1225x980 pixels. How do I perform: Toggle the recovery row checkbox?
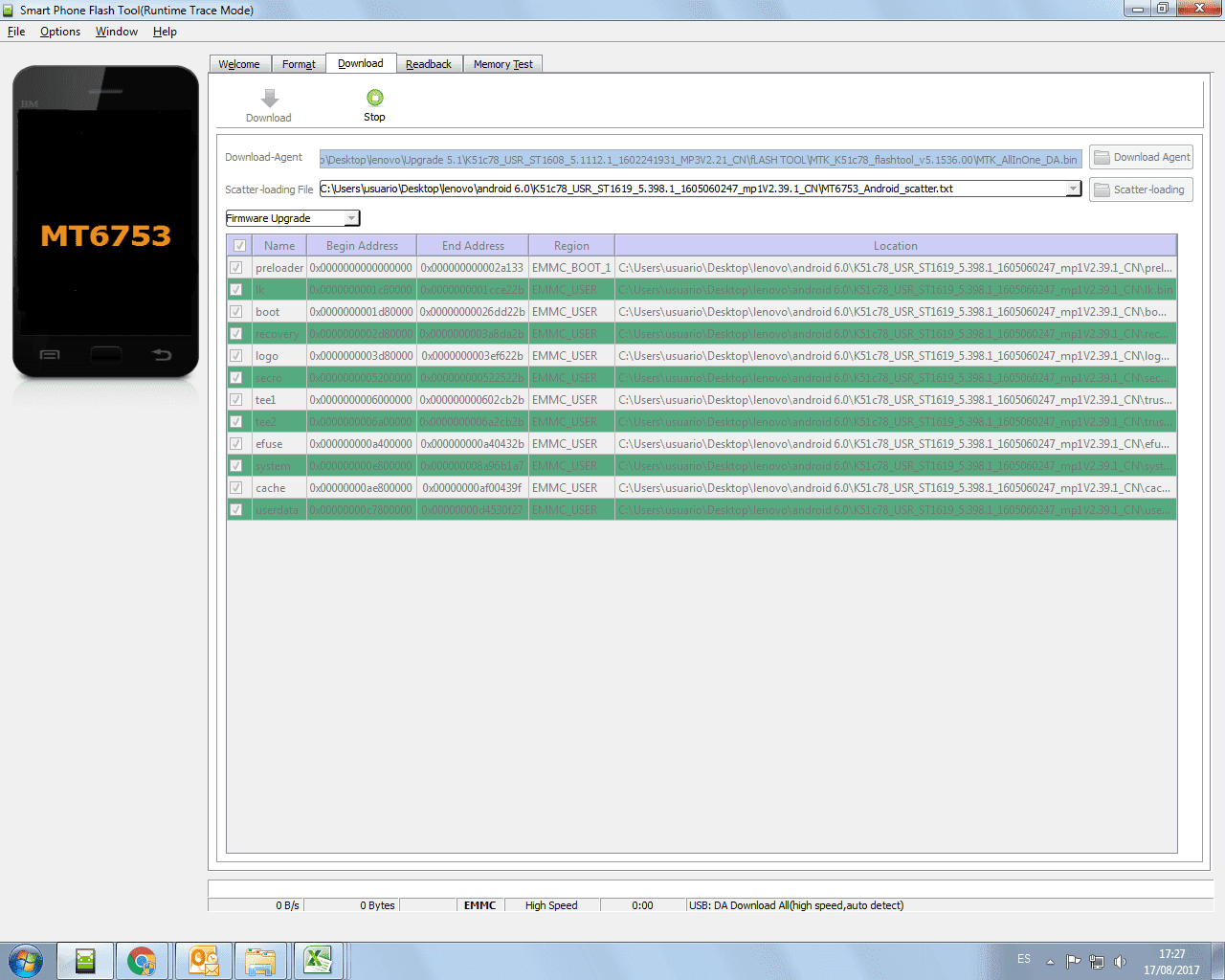236,334
